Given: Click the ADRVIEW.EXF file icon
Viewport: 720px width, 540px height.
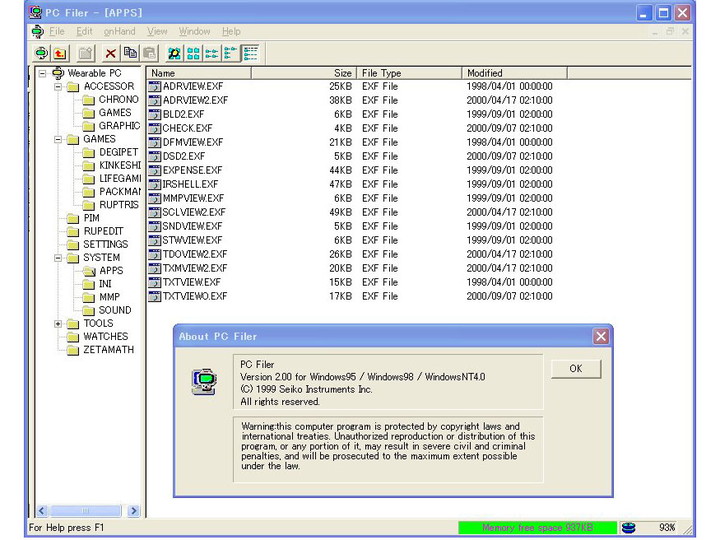Looking at the screenshot, I should [155, 86].
